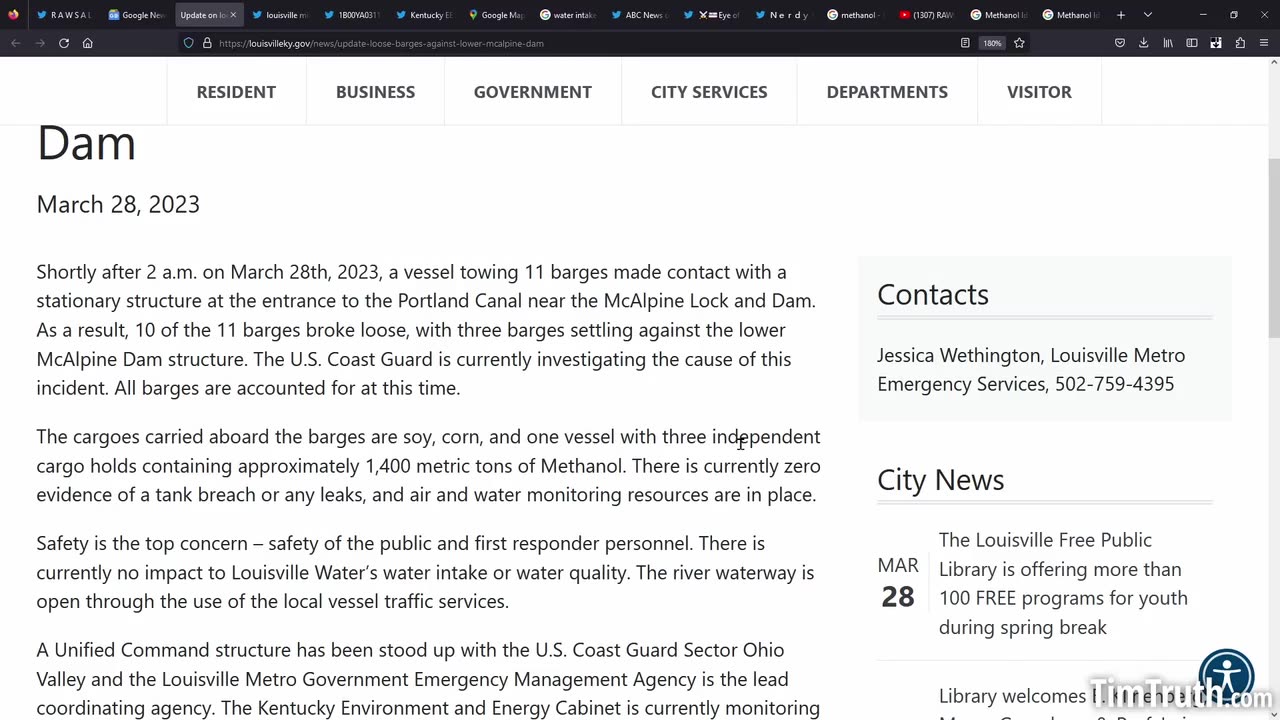Toggle the browser sidebar
The image size is (1280, 720).
[1192, 43]
